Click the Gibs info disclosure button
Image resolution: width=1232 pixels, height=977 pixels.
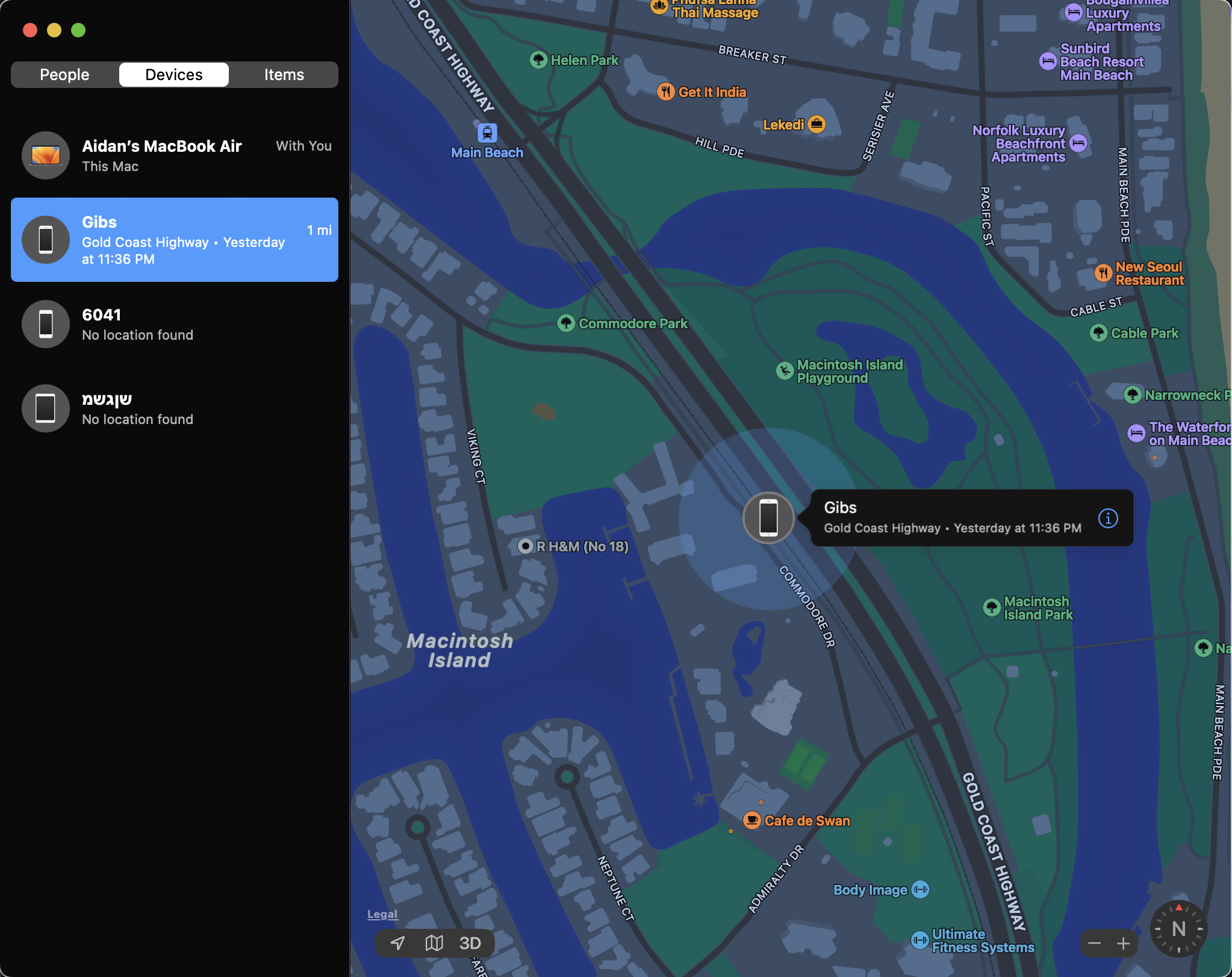(1107, 517)
